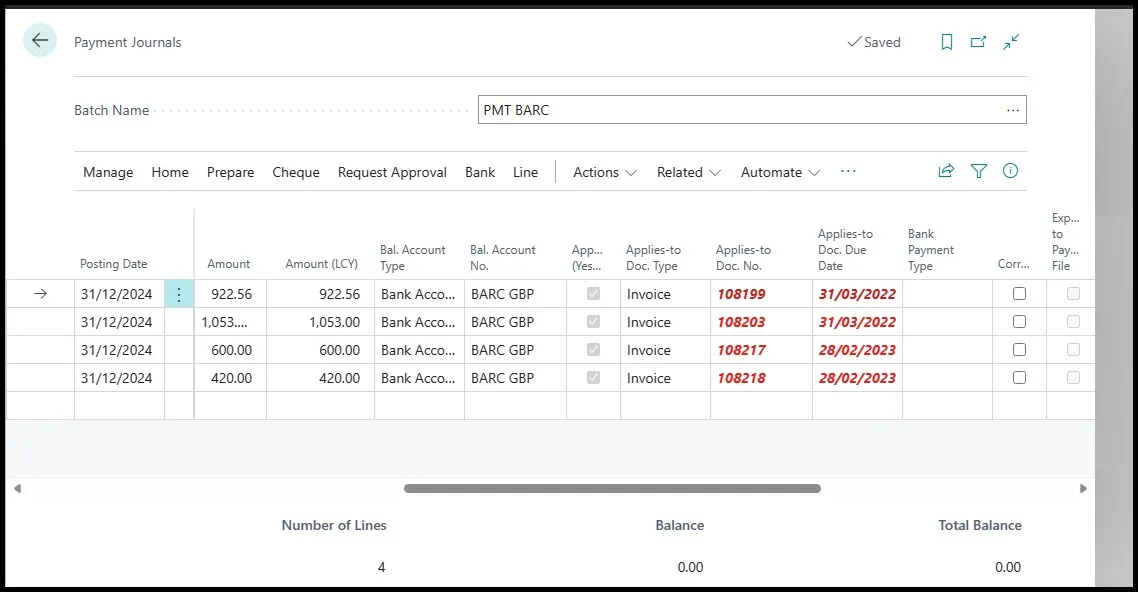Expand the Actions dropdown menu
The width and height of the screenshot is (1138, 592).
pyautogui.click(x=605, y=173)
